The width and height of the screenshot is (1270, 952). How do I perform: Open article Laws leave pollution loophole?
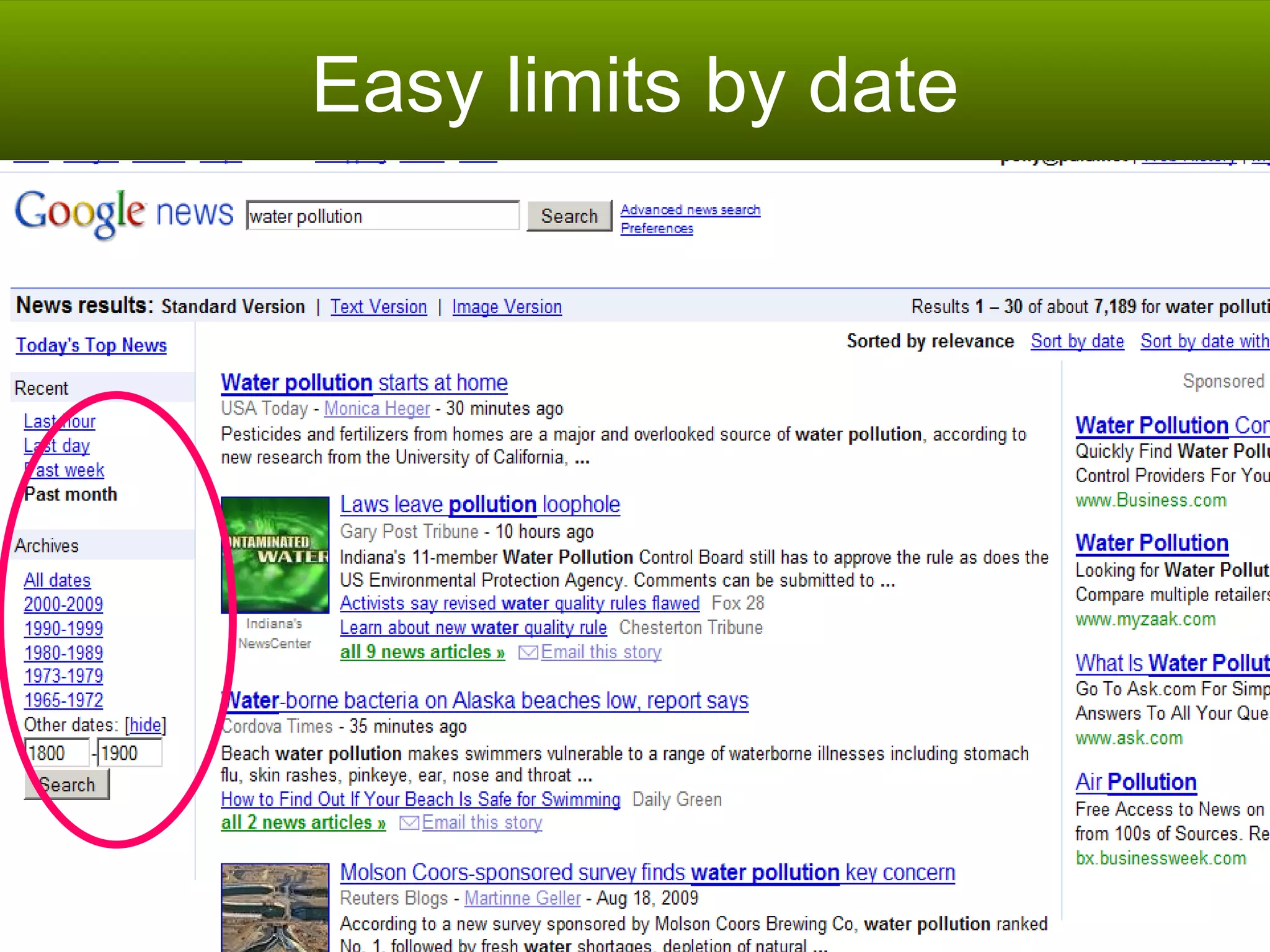(x=480, y=504)
